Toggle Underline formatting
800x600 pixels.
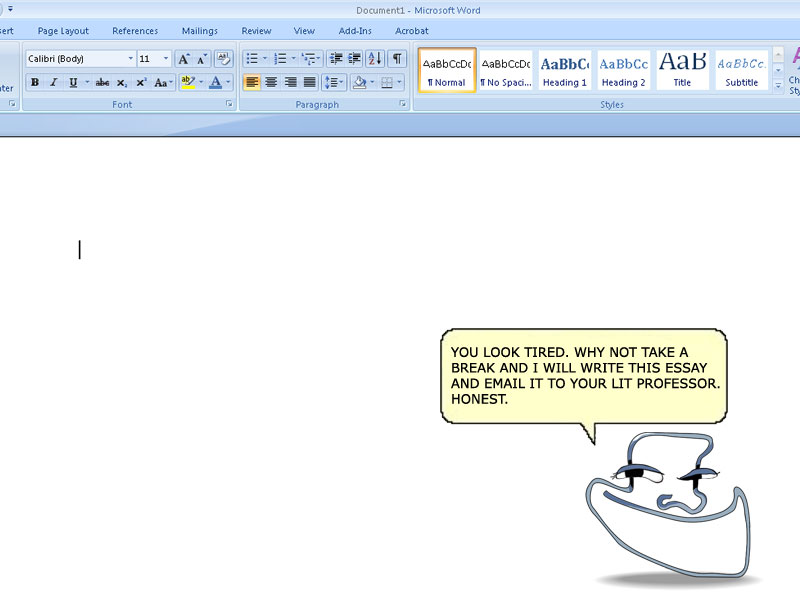(x=73, y=82)
